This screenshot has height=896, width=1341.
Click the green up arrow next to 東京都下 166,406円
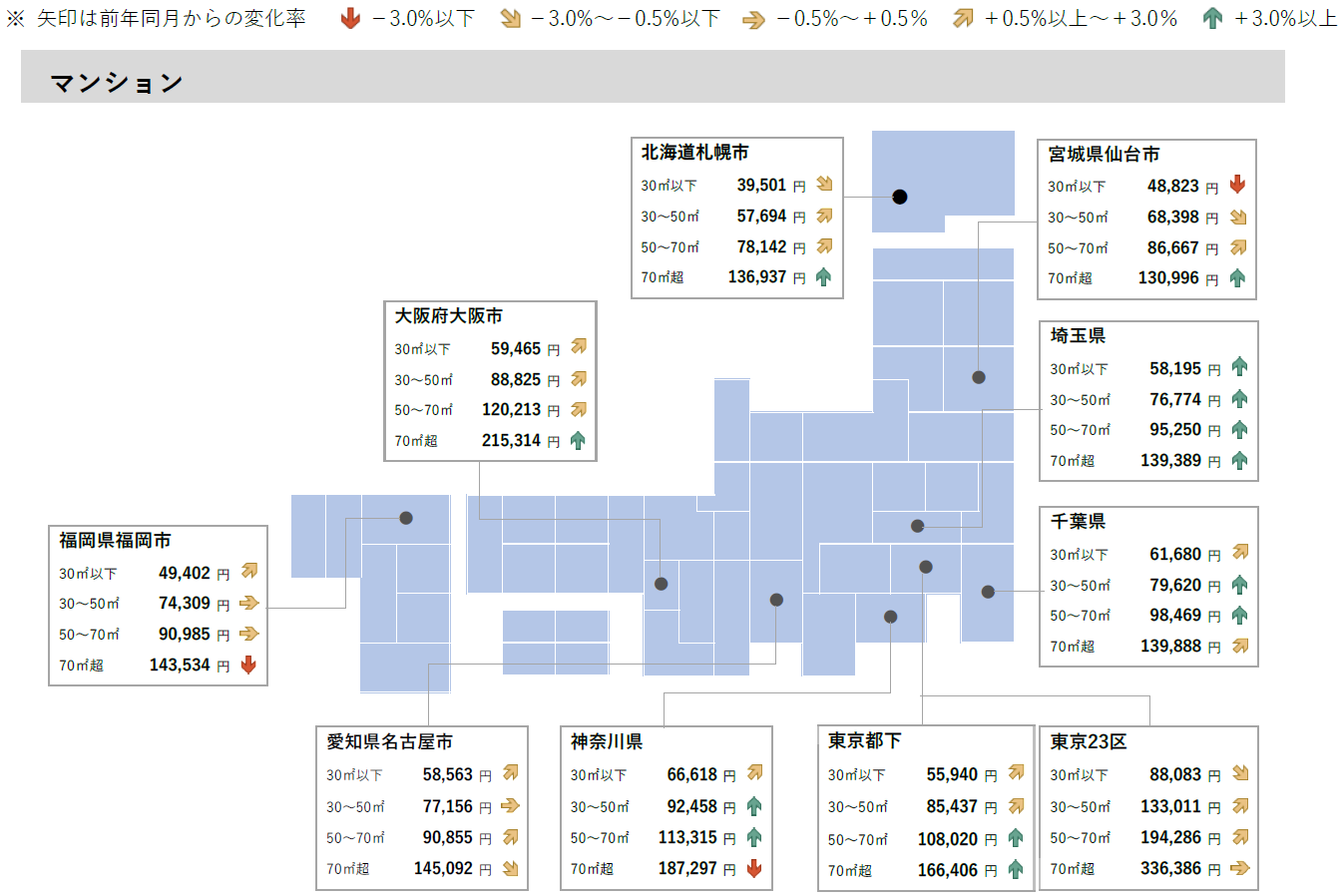1014,869
